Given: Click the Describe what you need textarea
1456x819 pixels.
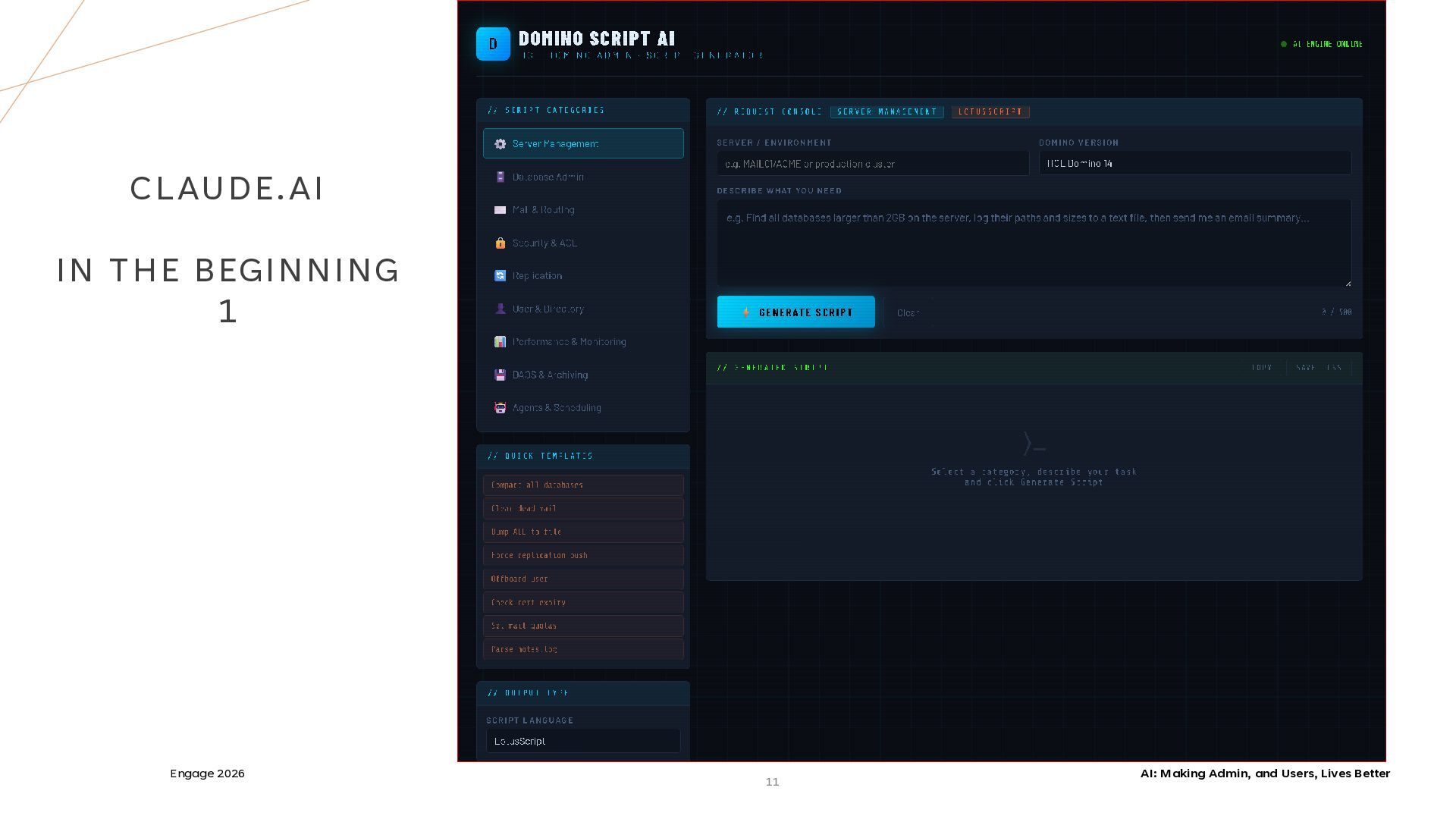Looking at the screenshot, I should coord(1034,243).
